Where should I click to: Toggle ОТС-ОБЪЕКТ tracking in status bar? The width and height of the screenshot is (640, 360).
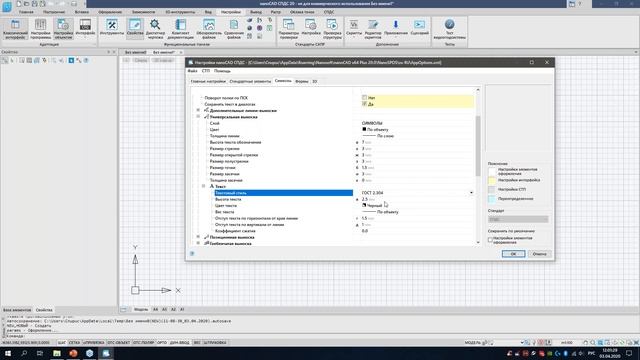click(118, 342)
